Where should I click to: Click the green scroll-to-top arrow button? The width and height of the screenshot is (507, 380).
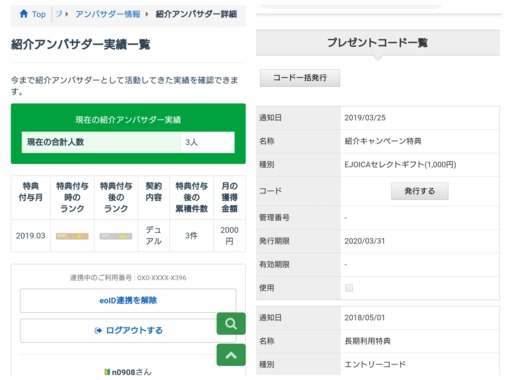click(231, 355)
